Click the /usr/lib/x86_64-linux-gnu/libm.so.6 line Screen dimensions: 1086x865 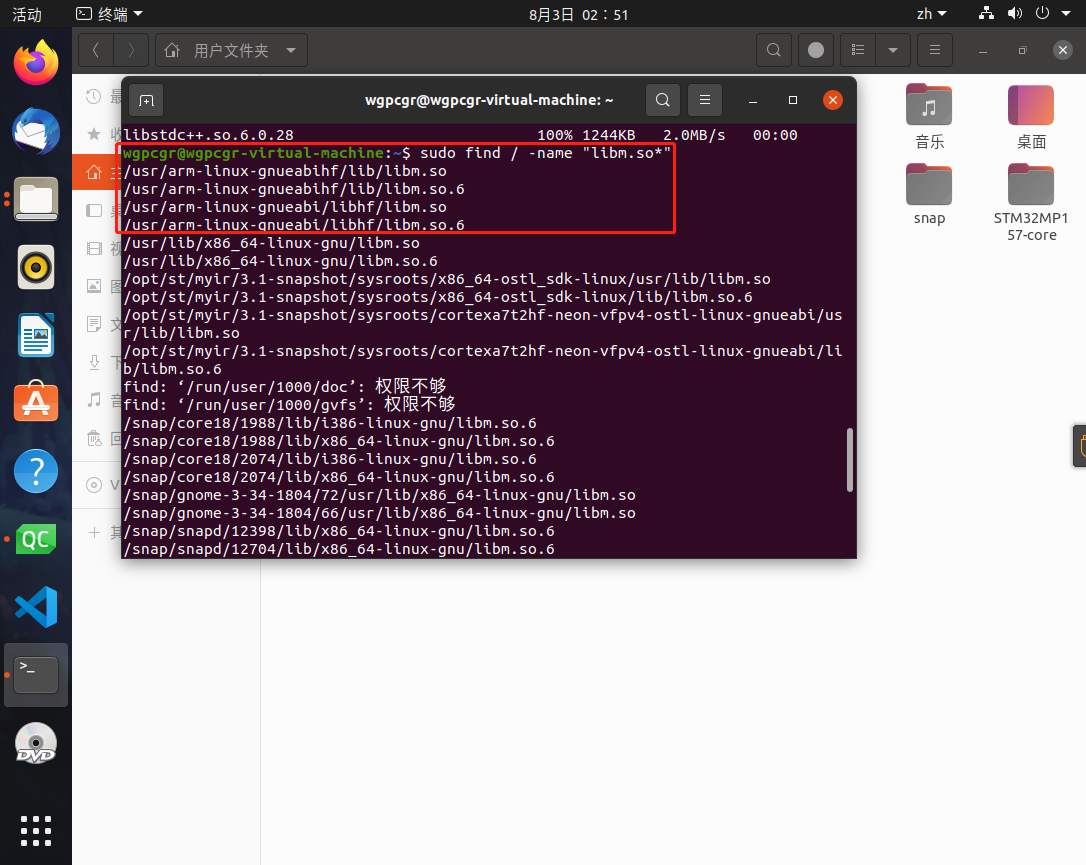tap(281, 261)
